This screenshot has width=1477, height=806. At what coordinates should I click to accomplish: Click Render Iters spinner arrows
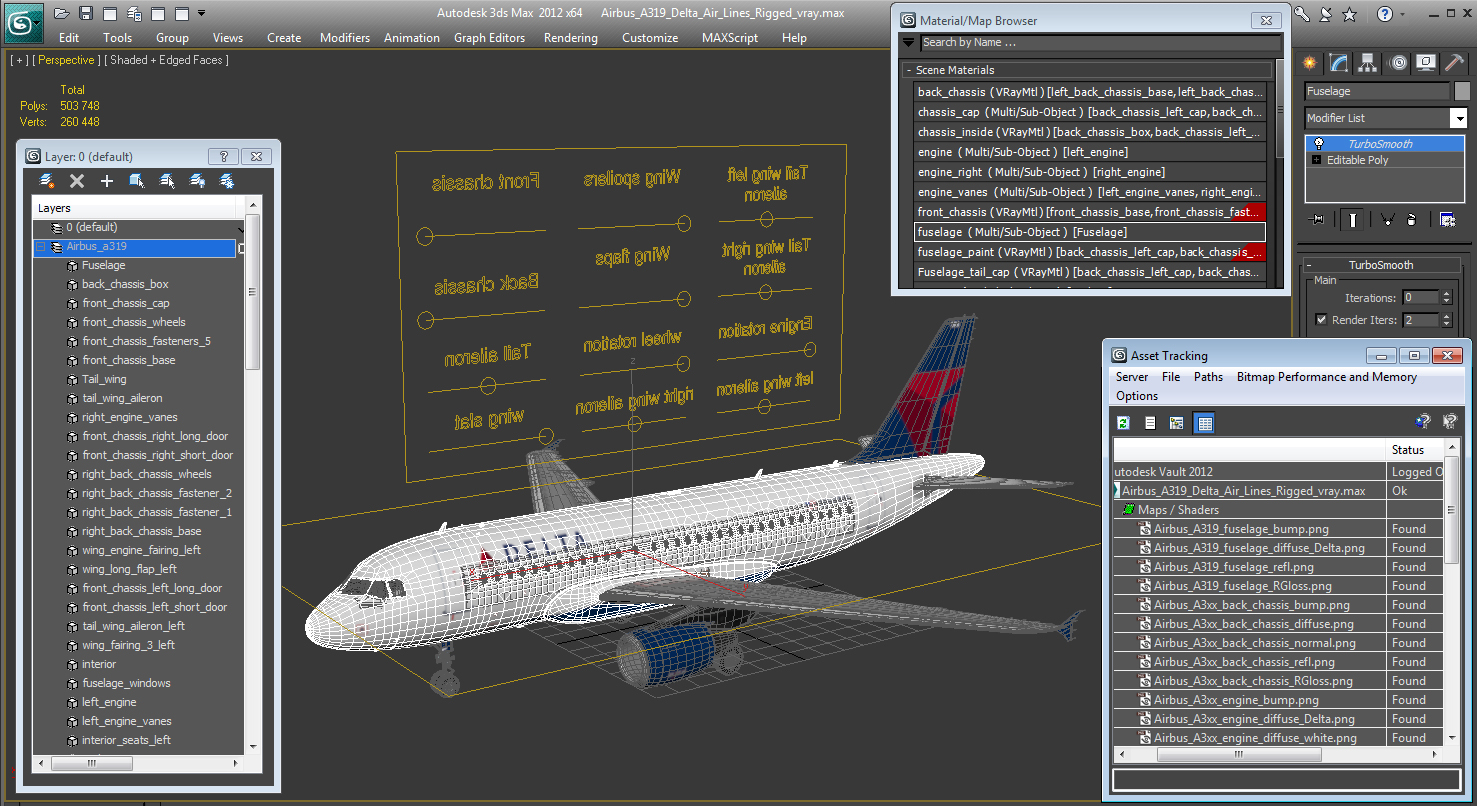1446,320
